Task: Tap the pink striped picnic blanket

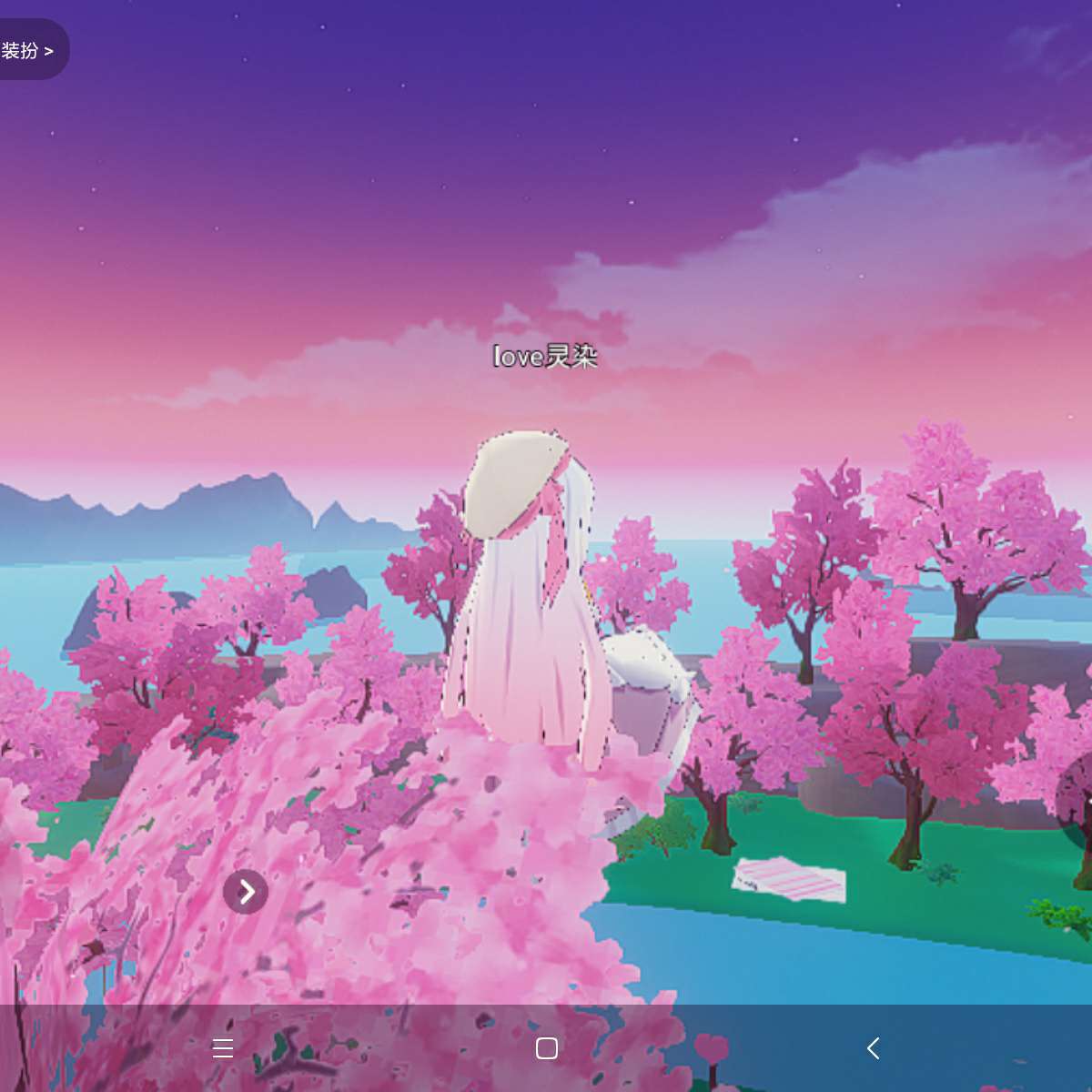Action: point(789,879)
